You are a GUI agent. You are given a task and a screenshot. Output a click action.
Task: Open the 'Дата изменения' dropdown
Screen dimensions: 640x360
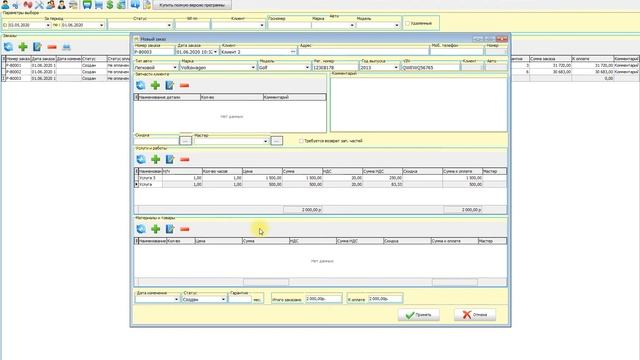[176, 299]
